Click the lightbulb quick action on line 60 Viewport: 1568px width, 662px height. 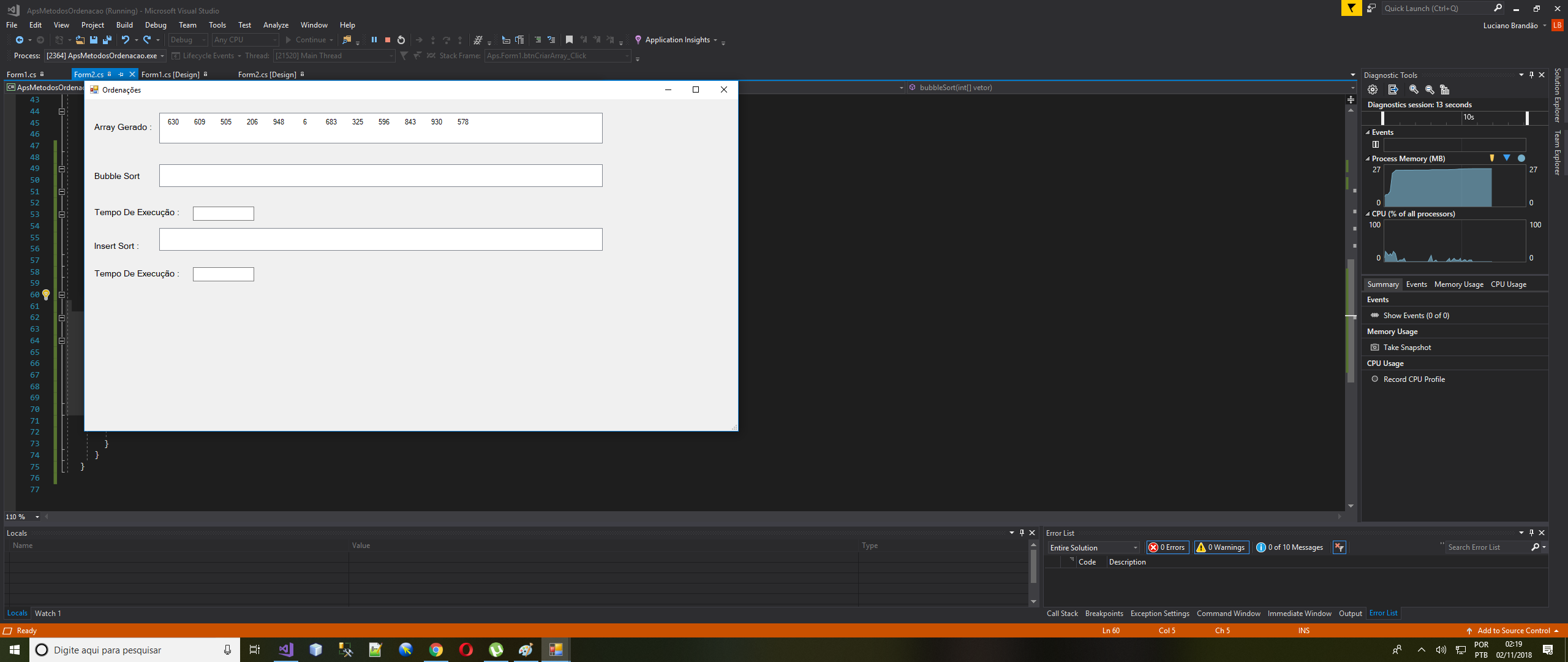pos(46,295)
